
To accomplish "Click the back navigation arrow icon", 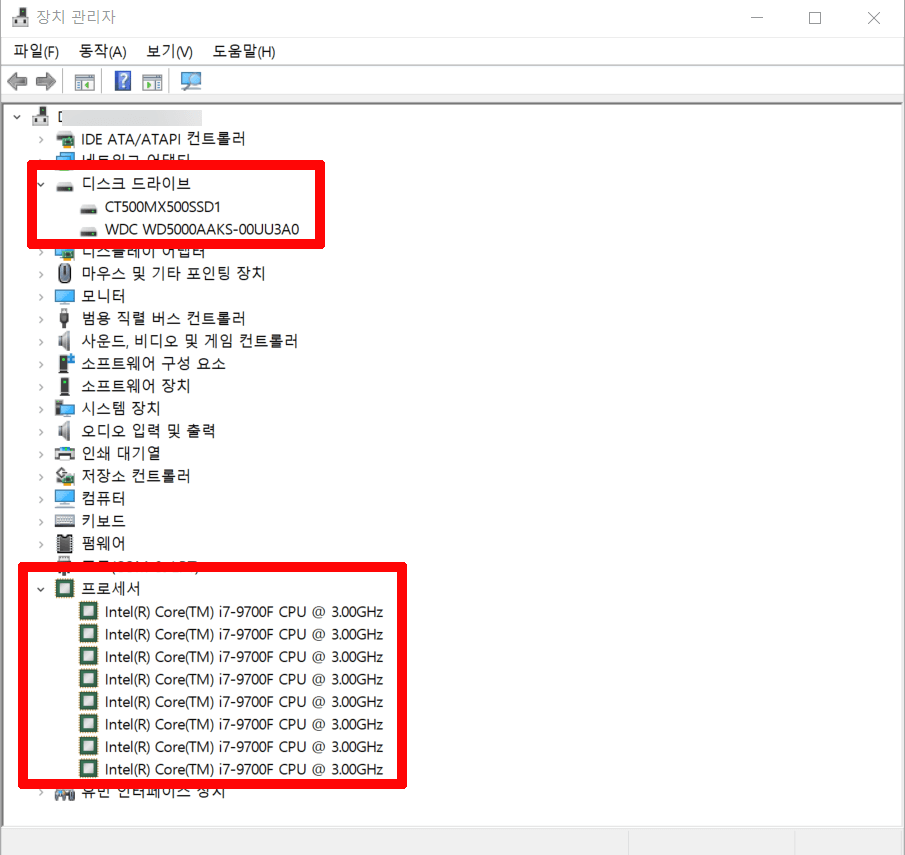I will (x=17, y=81).
